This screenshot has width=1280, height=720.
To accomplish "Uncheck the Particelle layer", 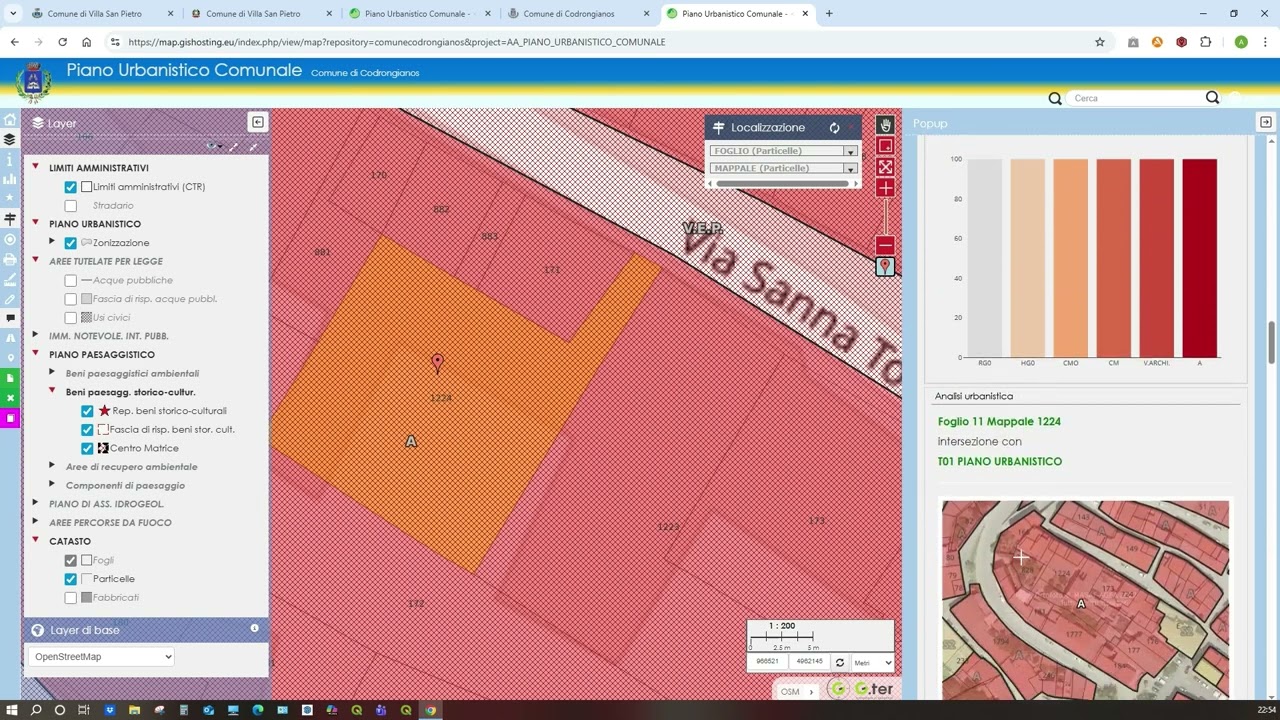I will pos(70,579).
